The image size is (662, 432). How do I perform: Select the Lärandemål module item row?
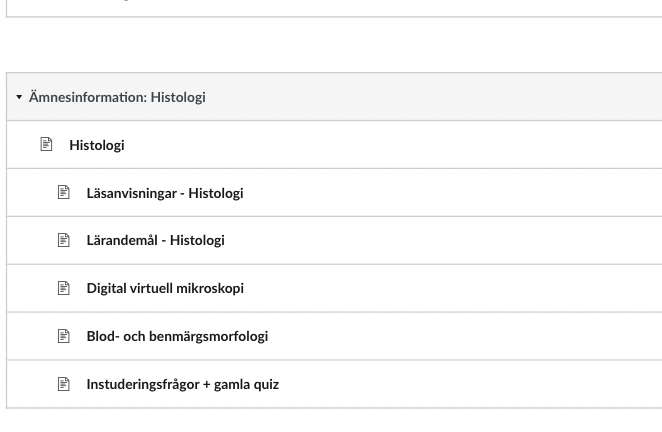[x=450, y=240]
